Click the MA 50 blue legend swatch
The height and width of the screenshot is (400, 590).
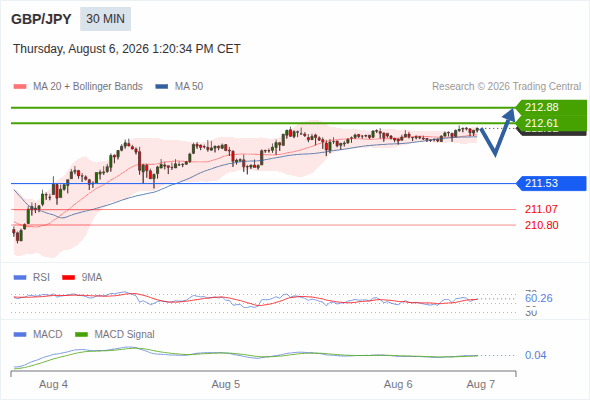(x=162, y=87)
